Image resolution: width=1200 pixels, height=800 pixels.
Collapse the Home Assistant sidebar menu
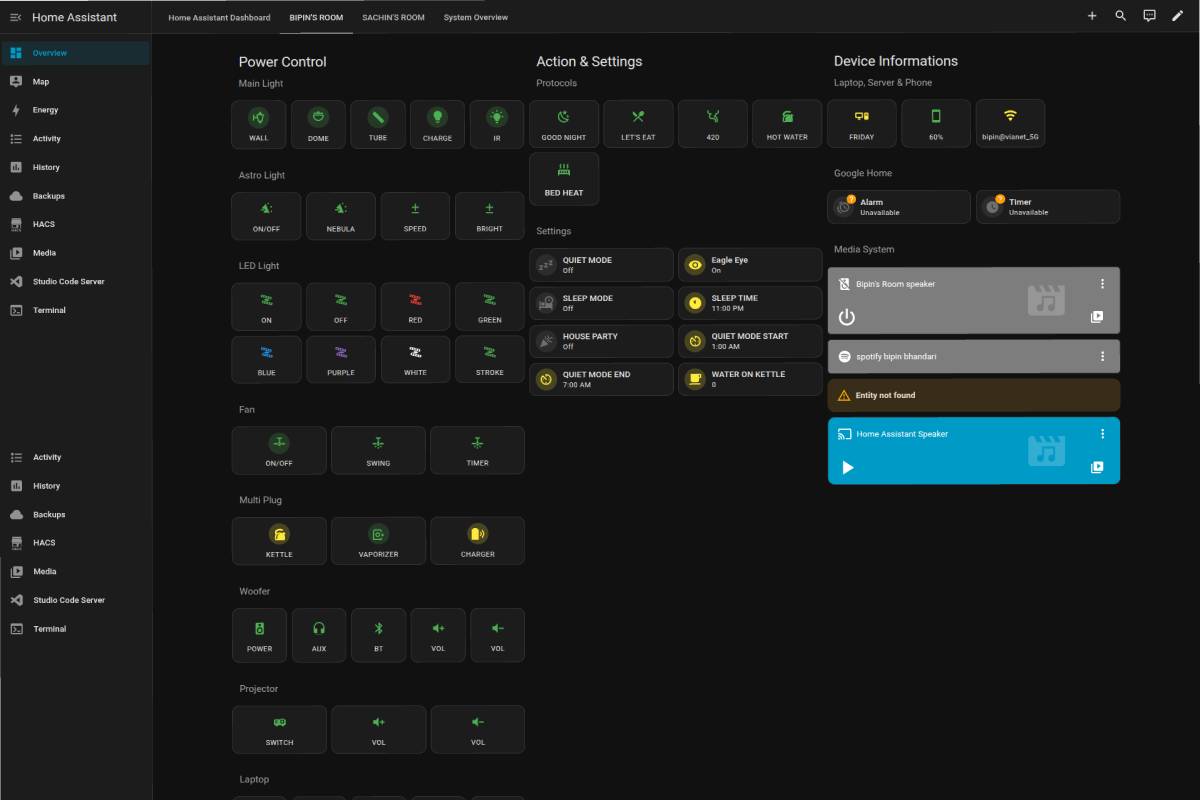[15, 17]
